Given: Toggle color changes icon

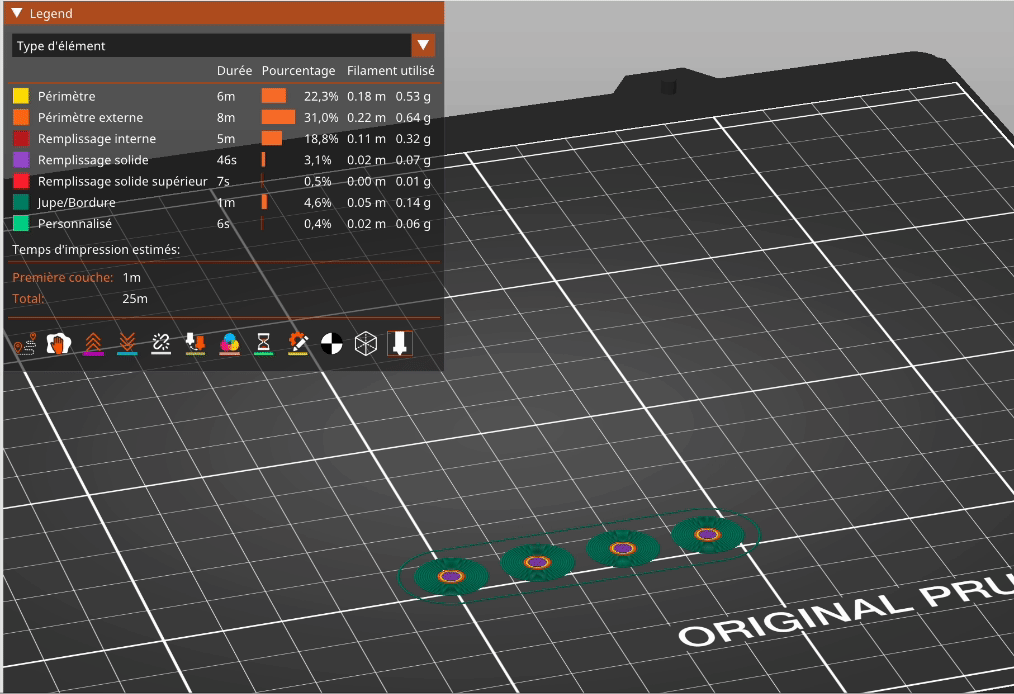Looking at the screenshot, I should [x=230, y=344].
